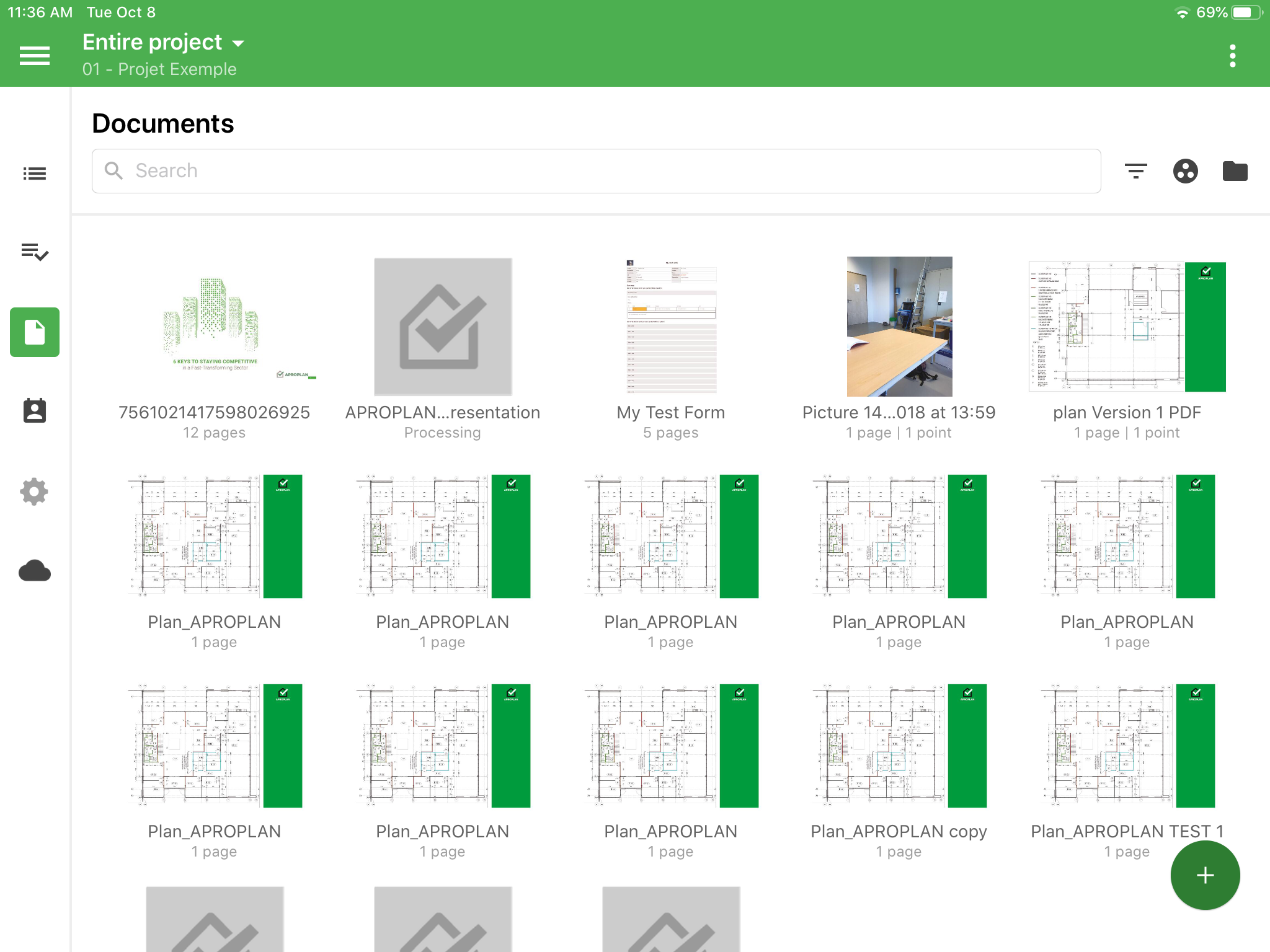
Task: Tap the Wi-Fi icon in status bar
Action: [1182, 12]
